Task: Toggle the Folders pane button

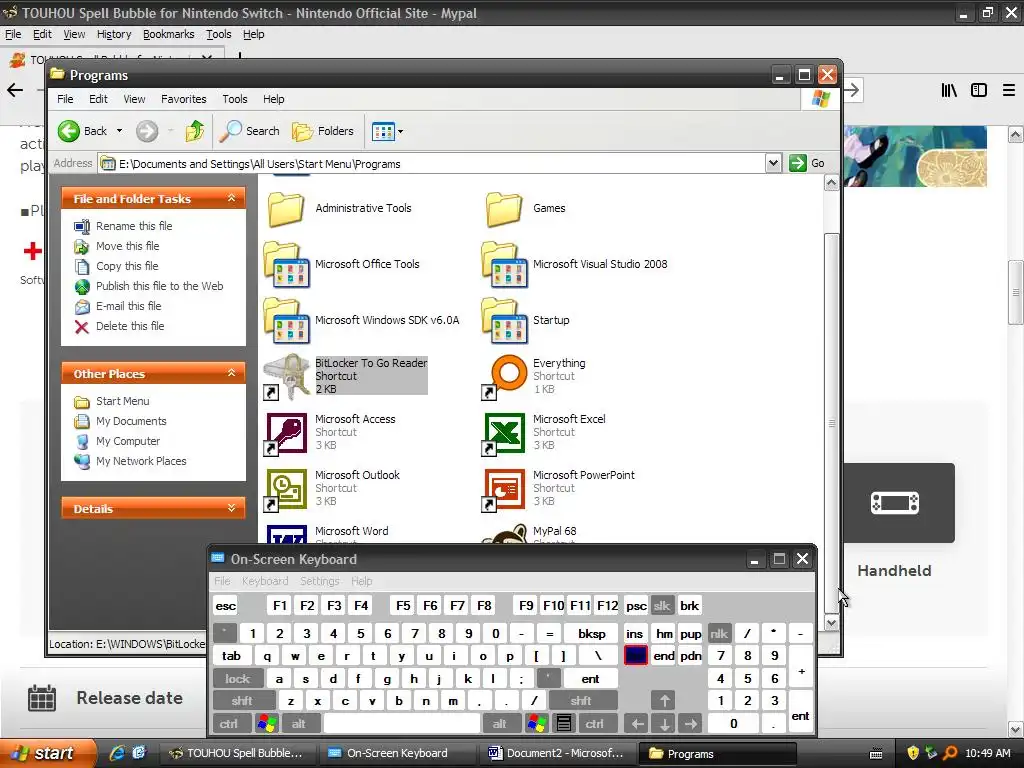Action: click(323, 131)
